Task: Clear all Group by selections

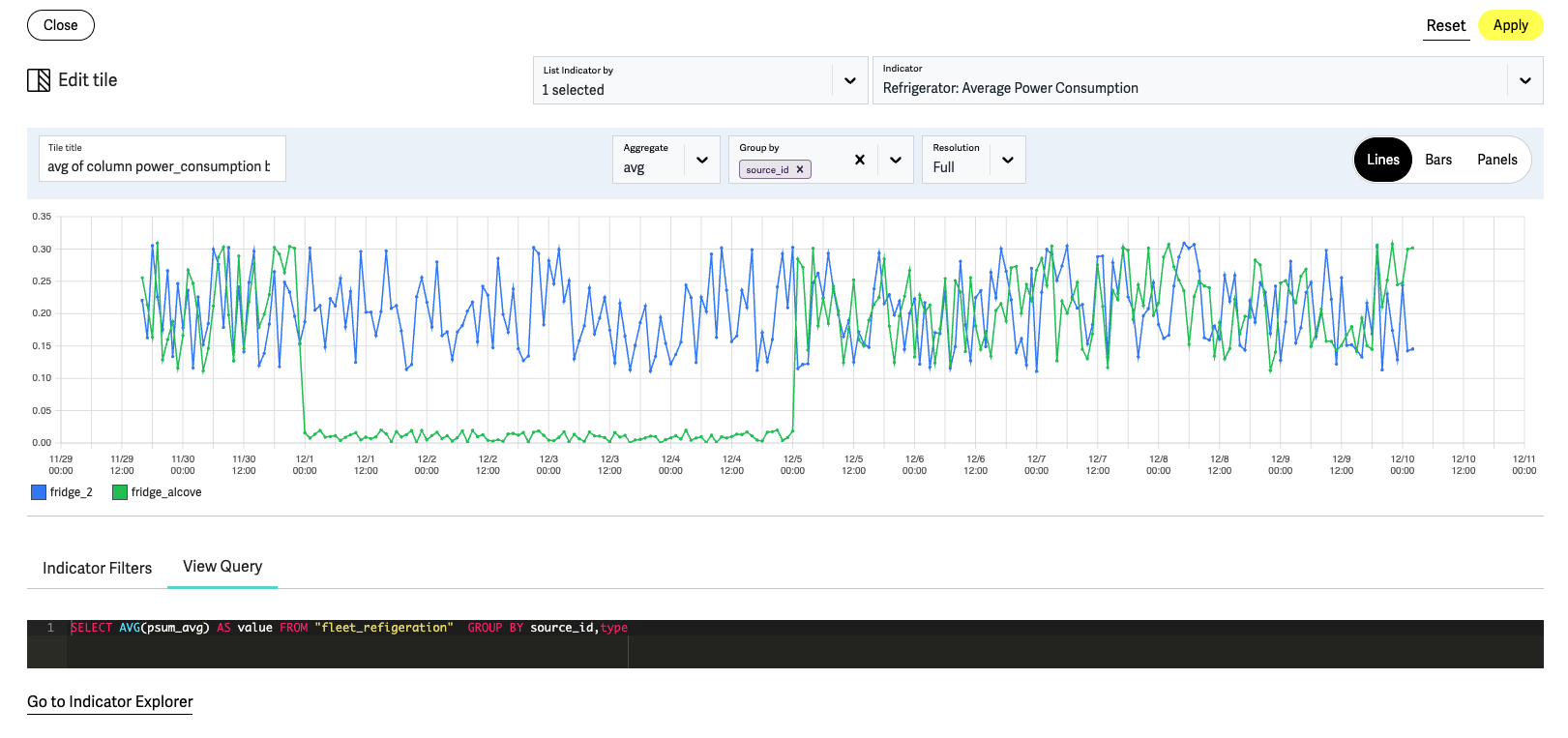Action: click(859, 160)
